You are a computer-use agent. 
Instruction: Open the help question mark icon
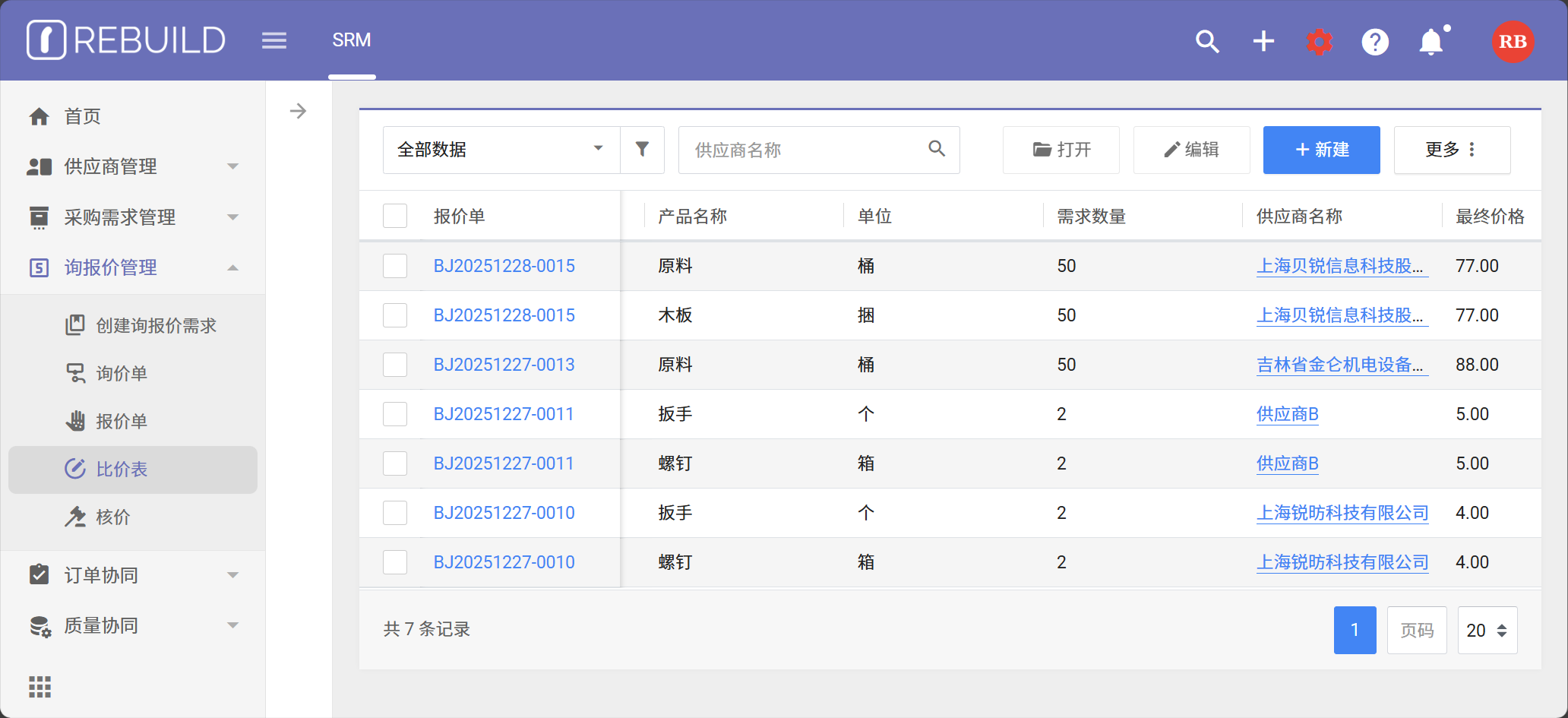click(1375, 42)
